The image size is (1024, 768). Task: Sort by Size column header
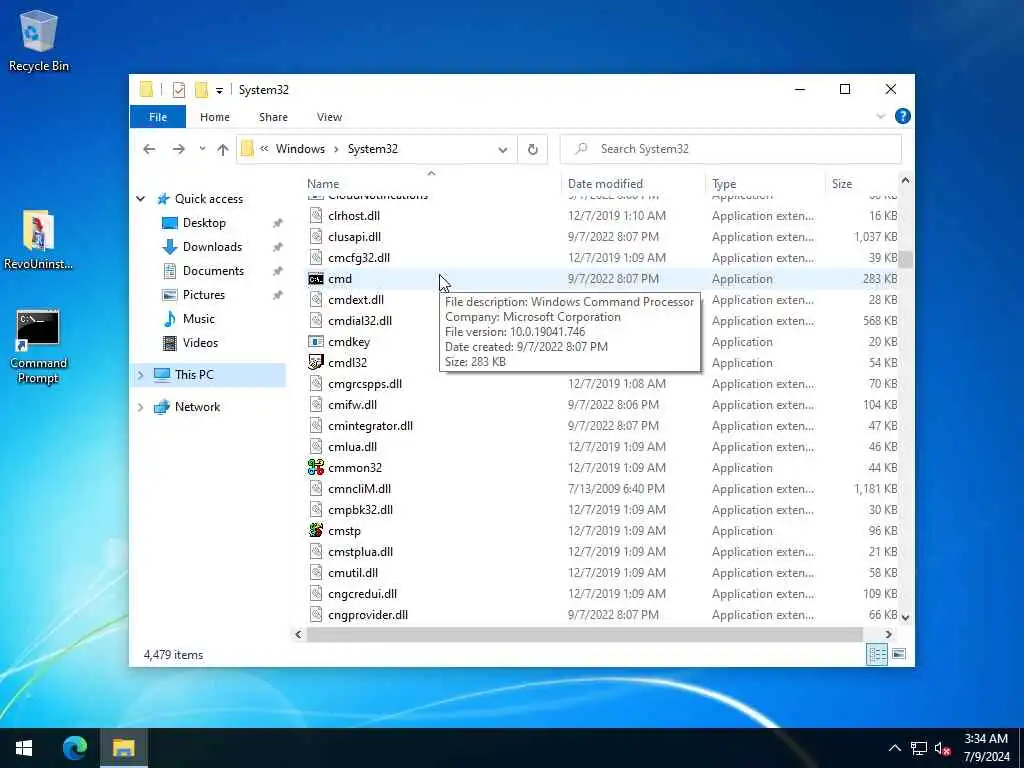[862, 184]
